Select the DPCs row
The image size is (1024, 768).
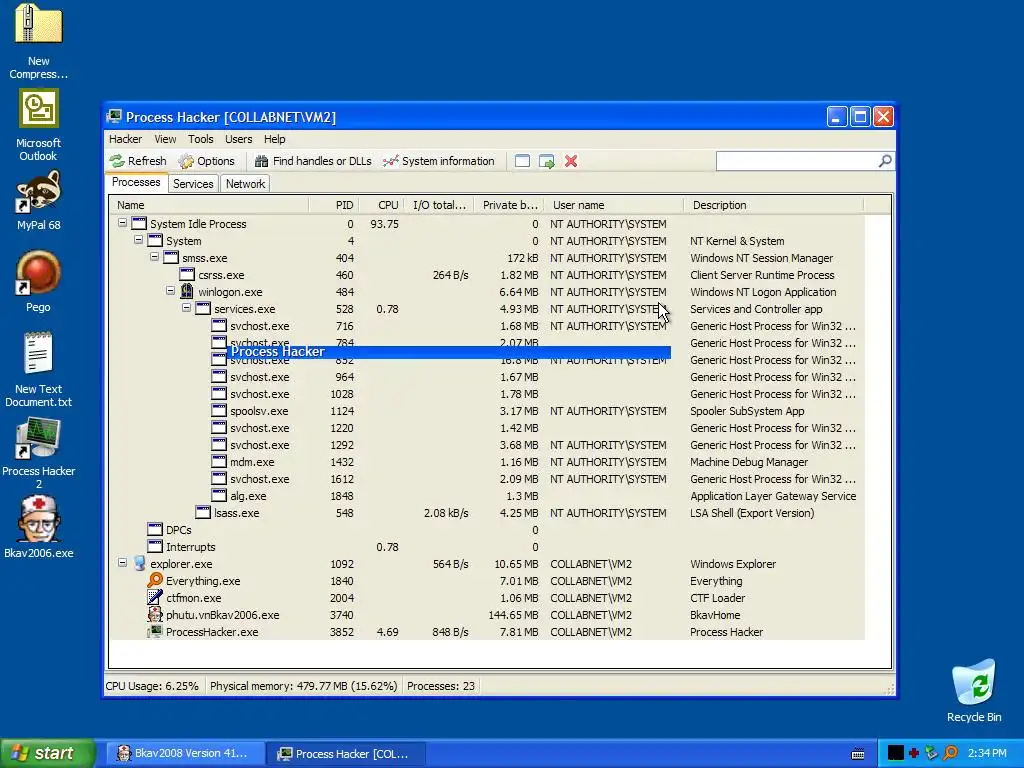click(x=487, y=530)
